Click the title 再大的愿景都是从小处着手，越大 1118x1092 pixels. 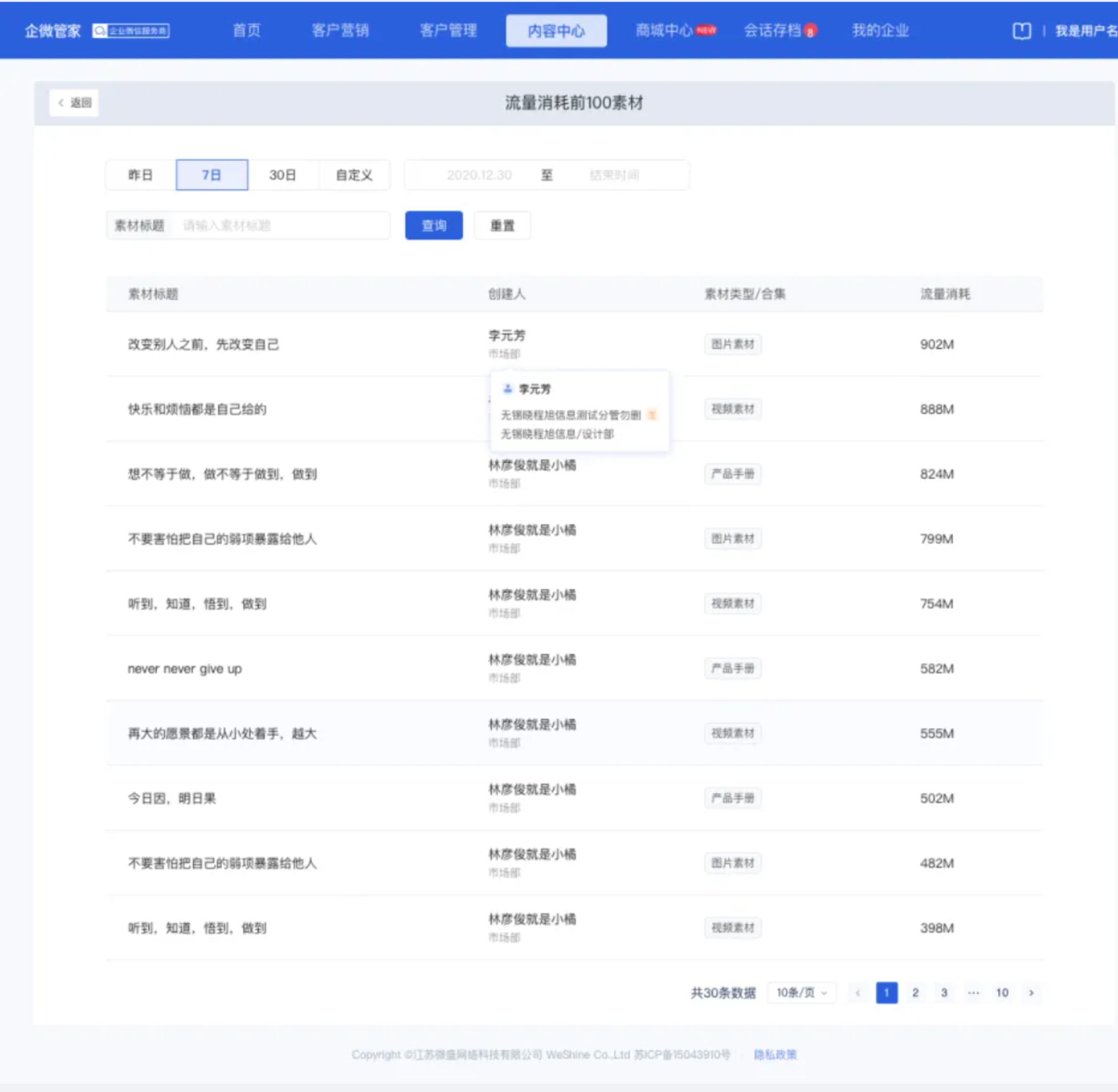pyautogui.click(x=222, y=733)
